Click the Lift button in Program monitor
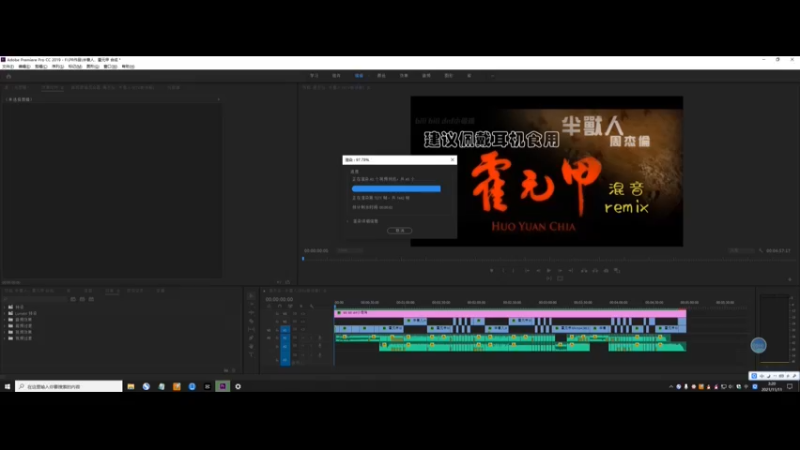 [584, 270]
